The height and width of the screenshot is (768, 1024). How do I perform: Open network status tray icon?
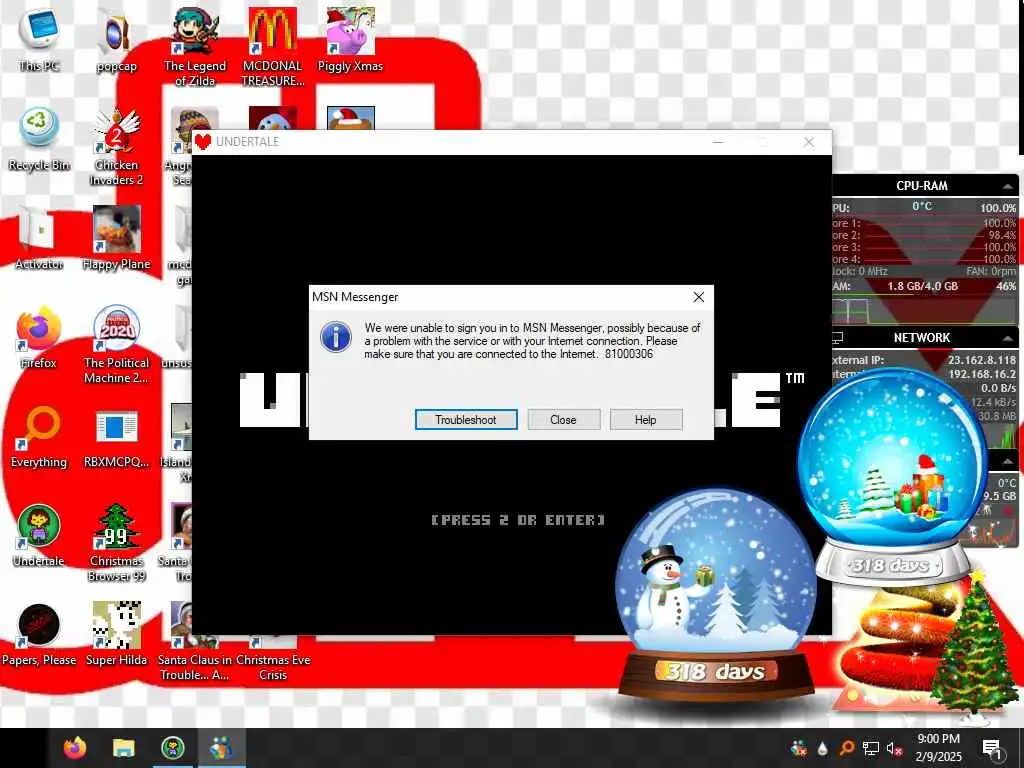click(871, 748)
